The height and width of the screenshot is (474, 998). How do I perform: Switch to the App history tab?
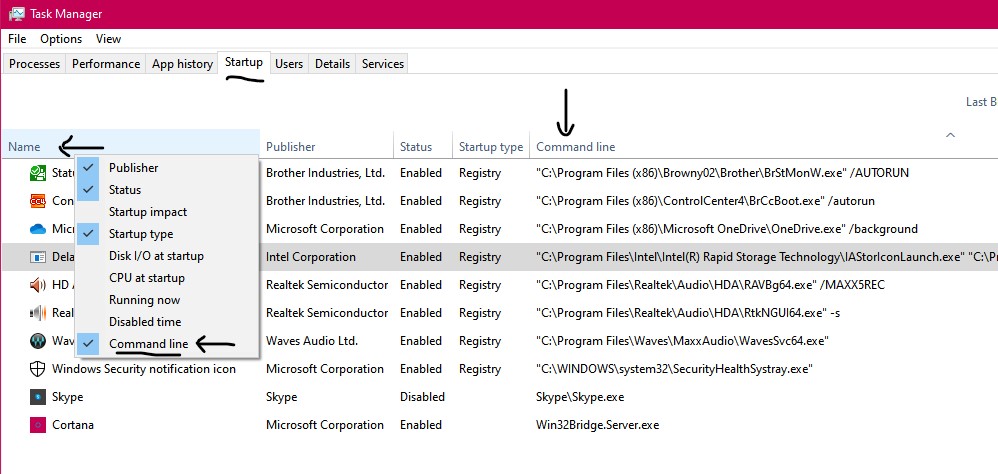click(182, 64)
